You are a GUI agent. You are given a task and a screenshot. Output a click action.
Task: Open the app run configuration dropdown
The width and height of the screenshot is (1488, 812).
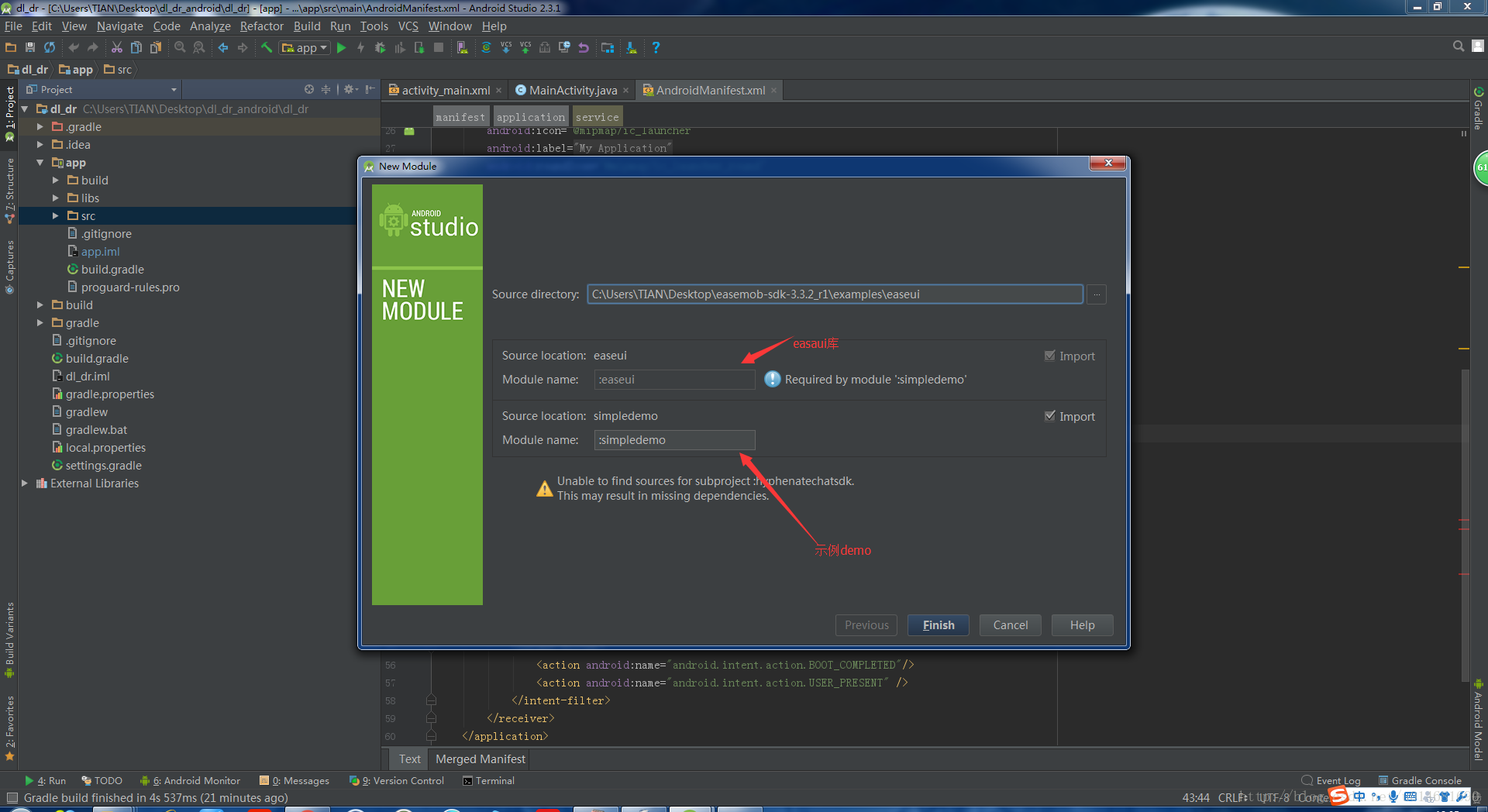click(305, 47)
